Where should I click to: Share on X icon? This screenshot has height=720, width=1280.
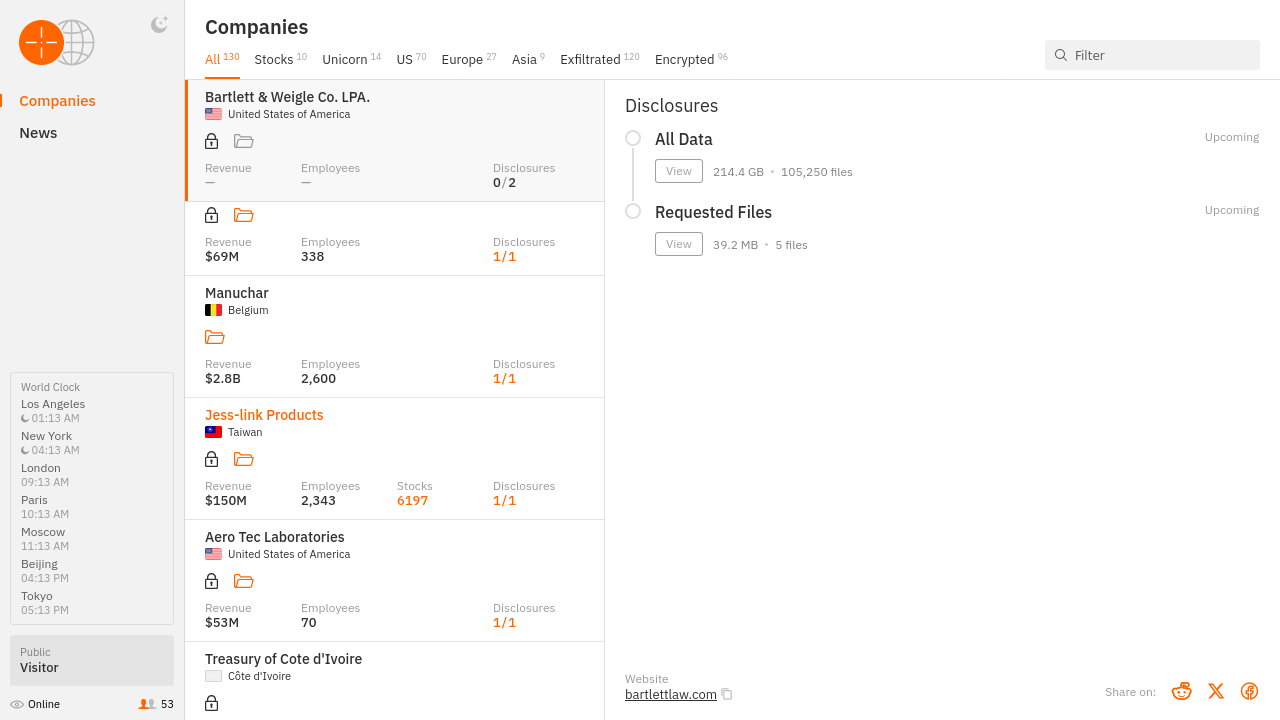coord(1215,691)
